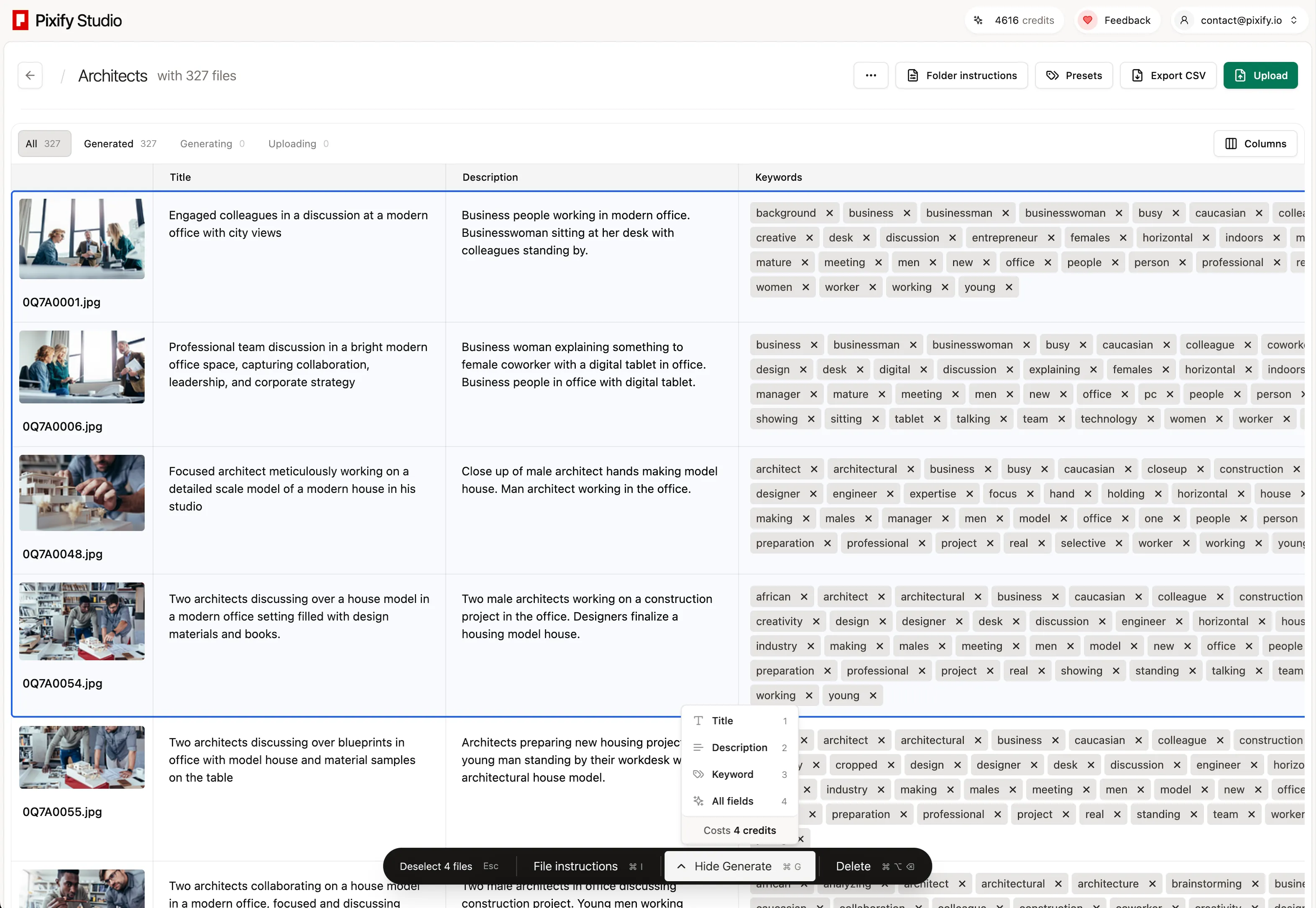1316x908 pixels.
Task: Remove the 'african' keyword tag in 0Q7A0054.jpg row
Action: coord(804,596)
